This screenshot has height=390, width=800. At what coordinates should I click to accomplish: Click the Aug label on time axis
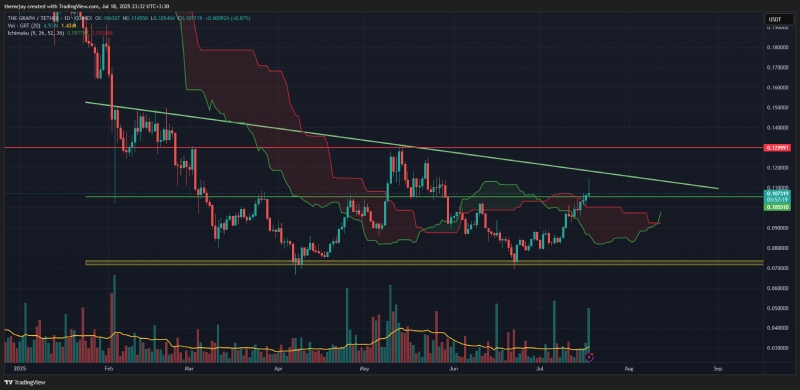[629, 368]
